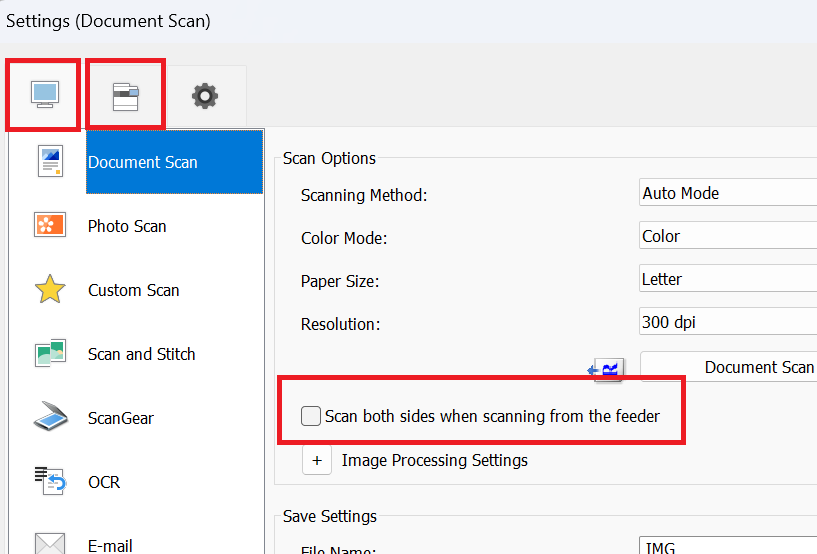Open the scan from computer tab
Image resolution: width=817 pixels, height=554 pixels.
coord(43,94)
